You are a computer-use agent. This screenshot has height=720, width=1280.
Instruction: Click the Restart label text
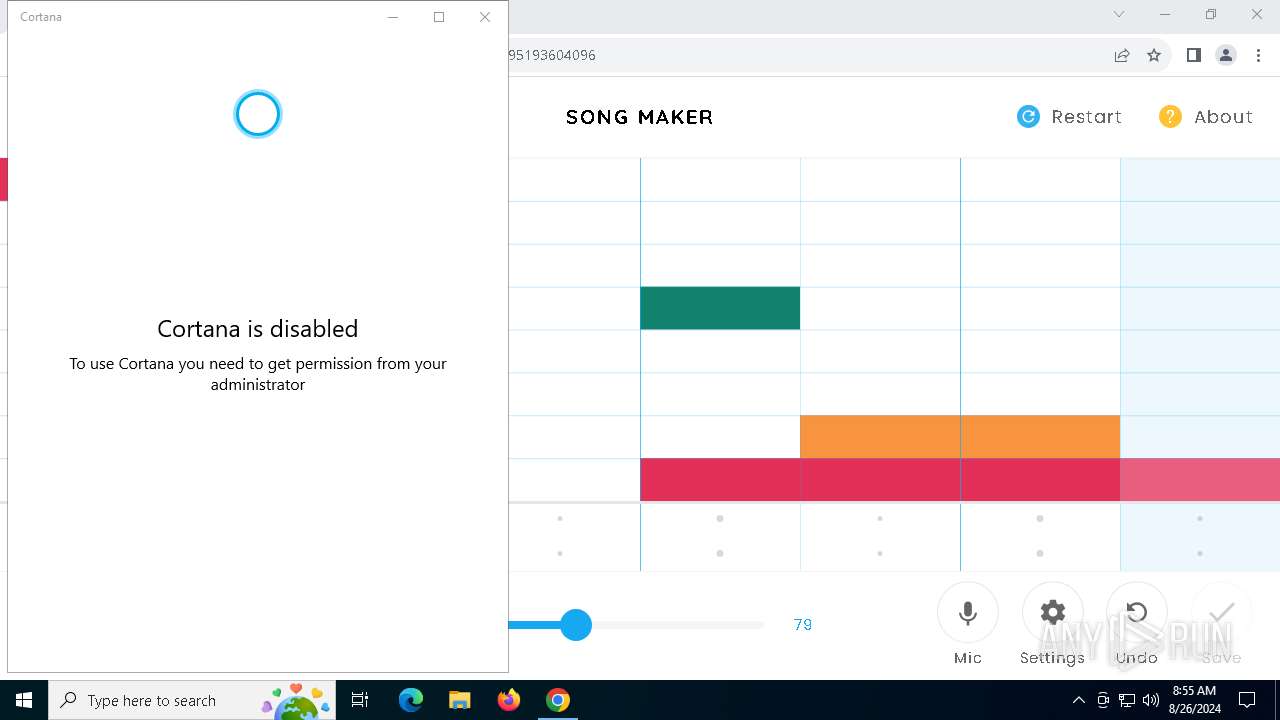1087,117
